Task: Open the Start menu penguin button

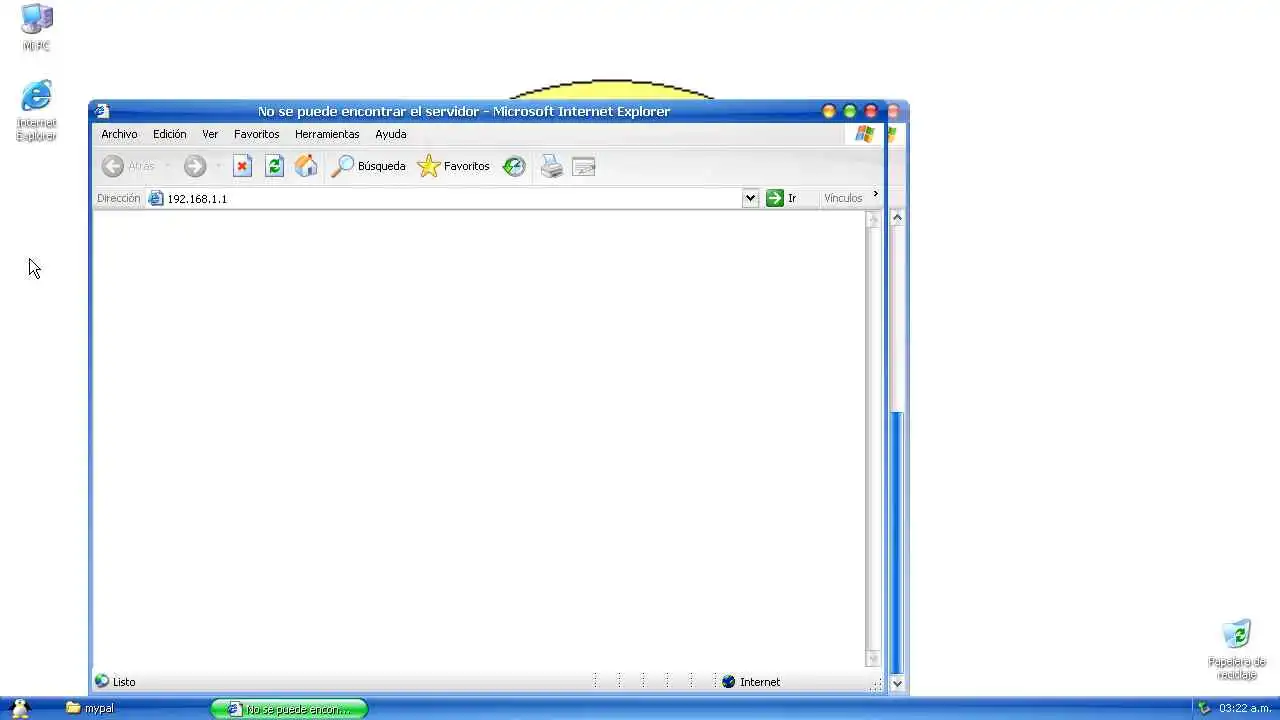Action: (20, 708)
